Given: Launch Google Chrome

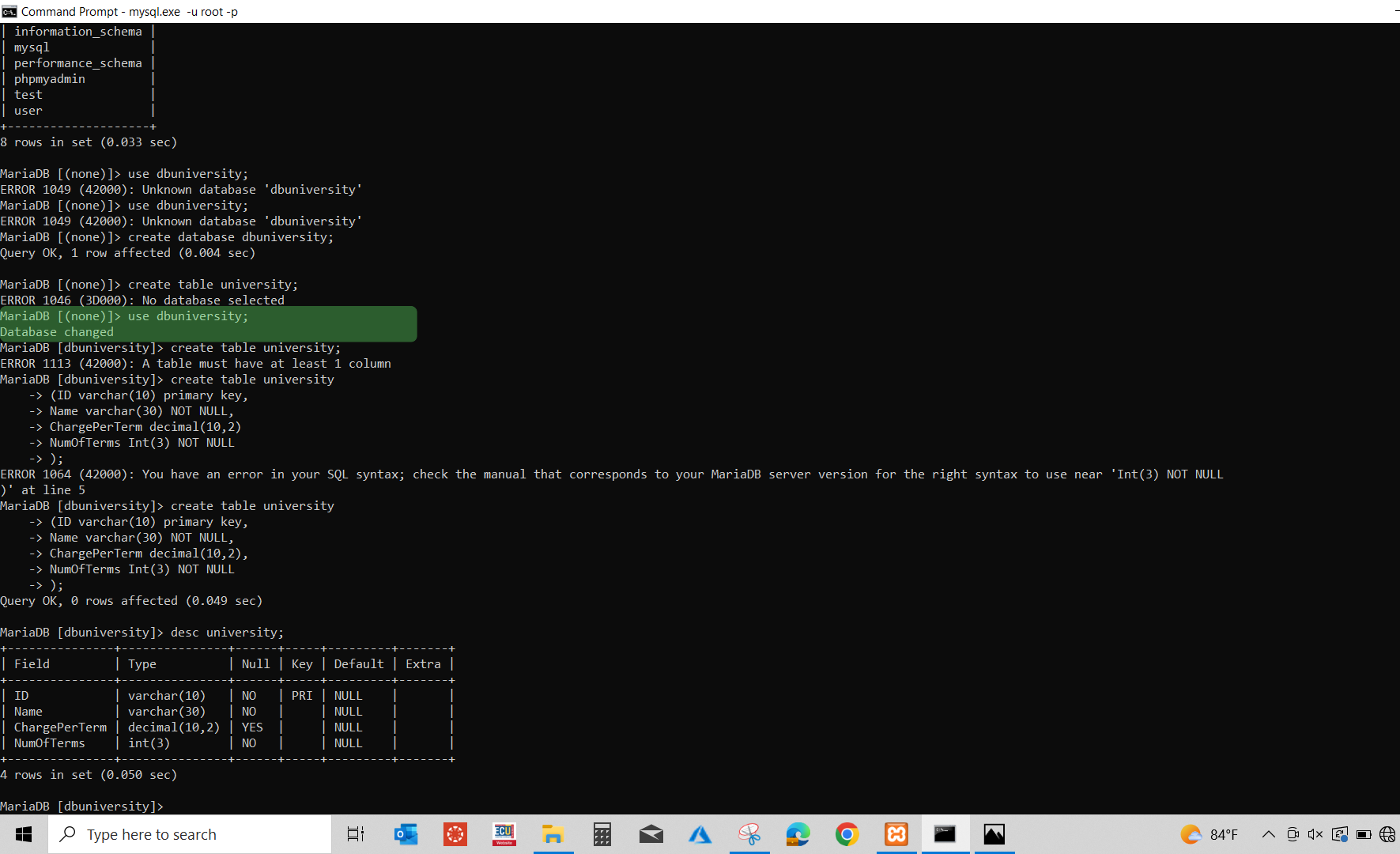Looking at the screenshot, I should click(x=847, y=834).
